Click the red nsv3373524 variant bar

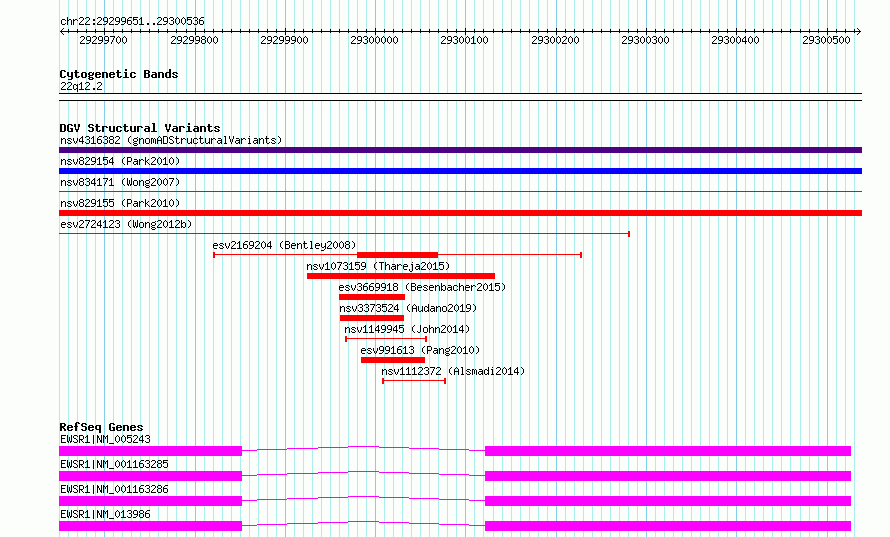[372, 318]
